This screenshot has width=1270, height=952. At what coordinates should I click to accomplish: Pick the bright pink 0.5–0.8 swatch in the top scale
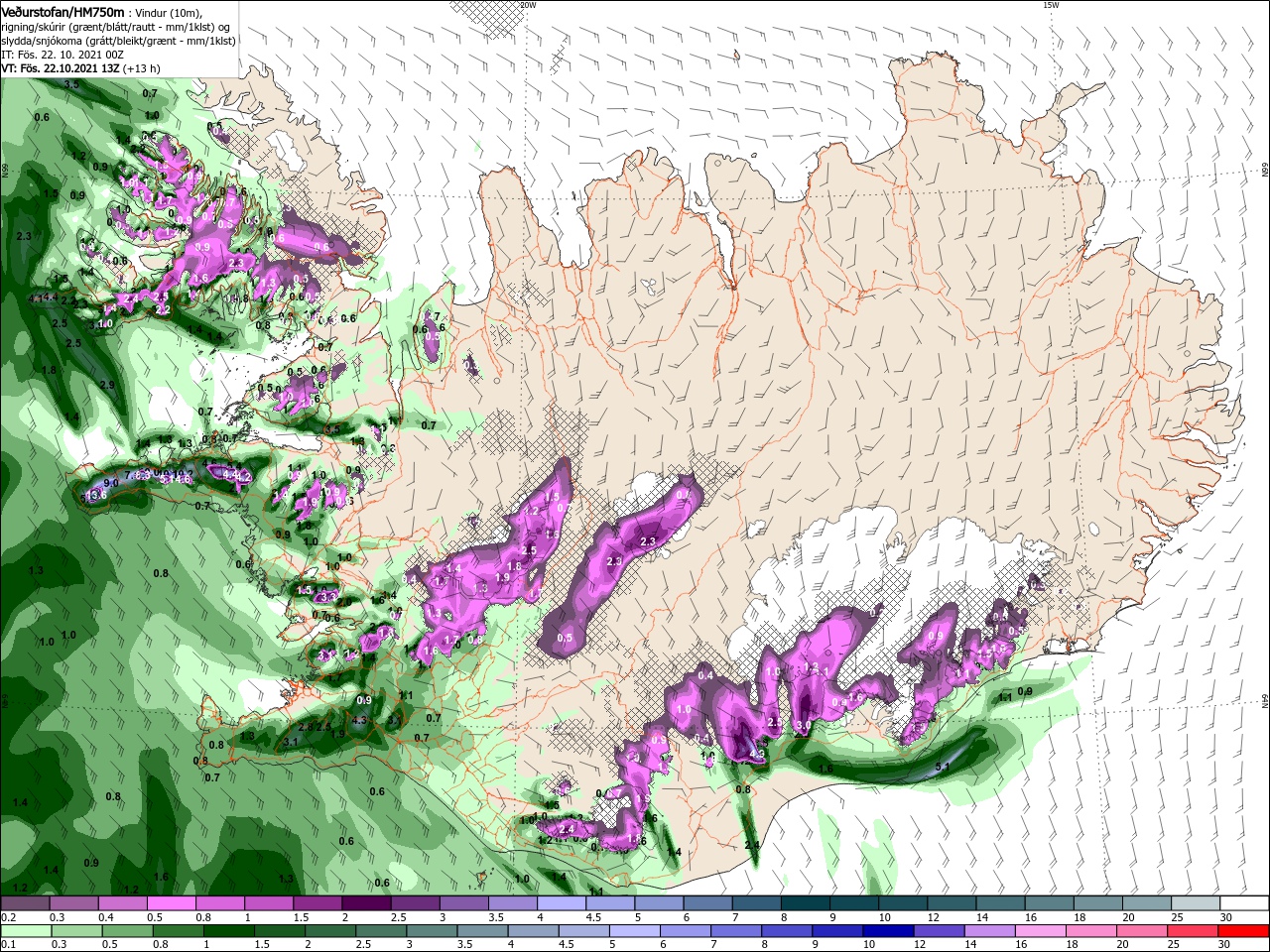173,903
